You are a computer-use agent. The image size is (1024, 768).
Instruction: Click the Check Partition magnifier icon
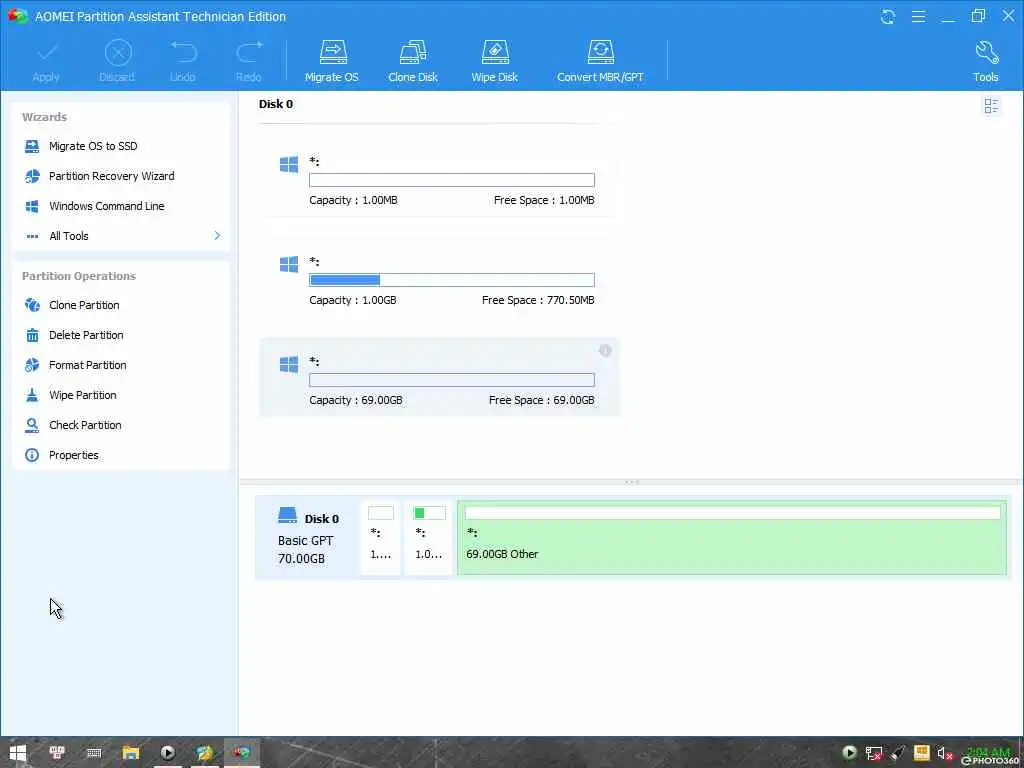32,425
